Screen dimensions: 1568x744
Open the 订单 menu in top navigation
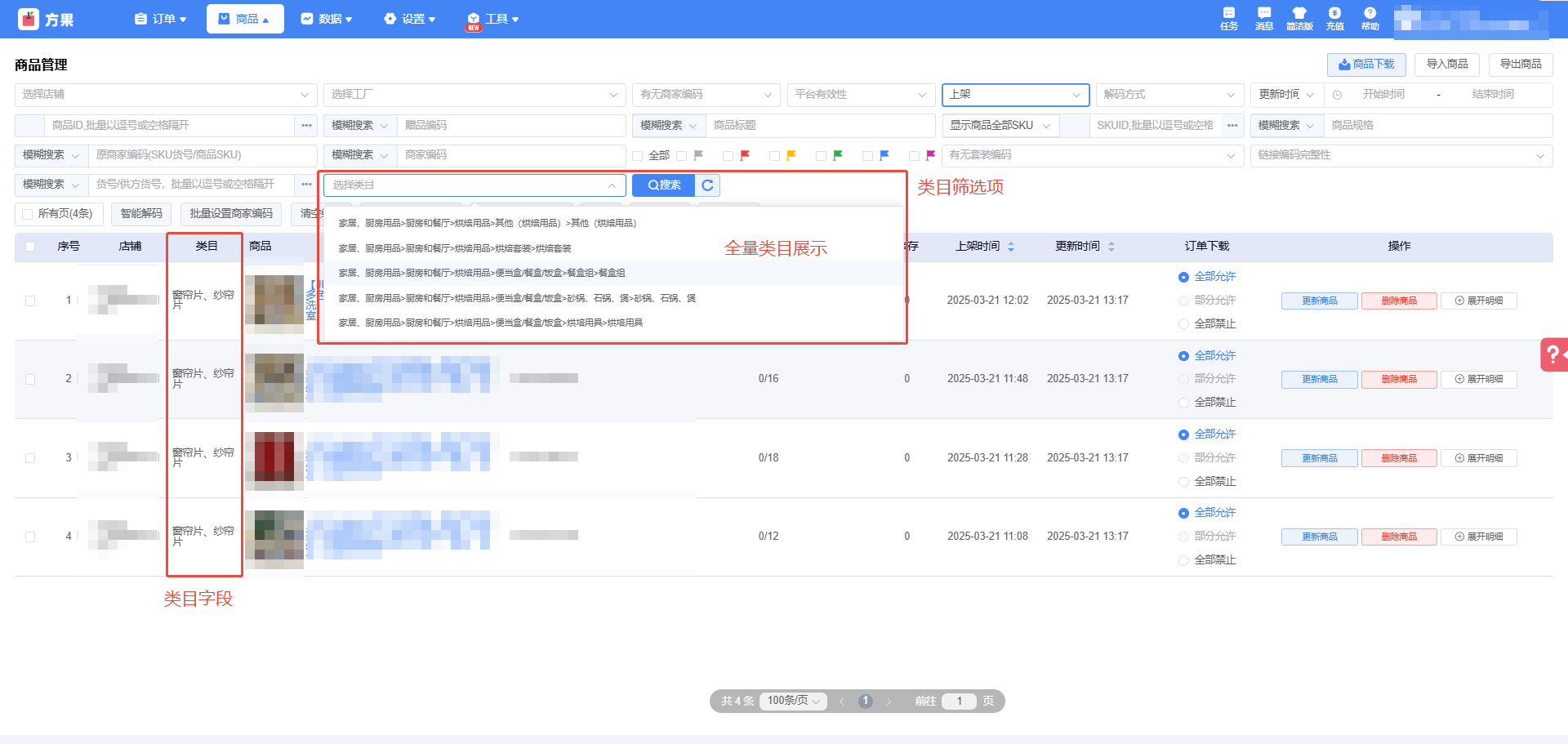(x=161, y=19)
